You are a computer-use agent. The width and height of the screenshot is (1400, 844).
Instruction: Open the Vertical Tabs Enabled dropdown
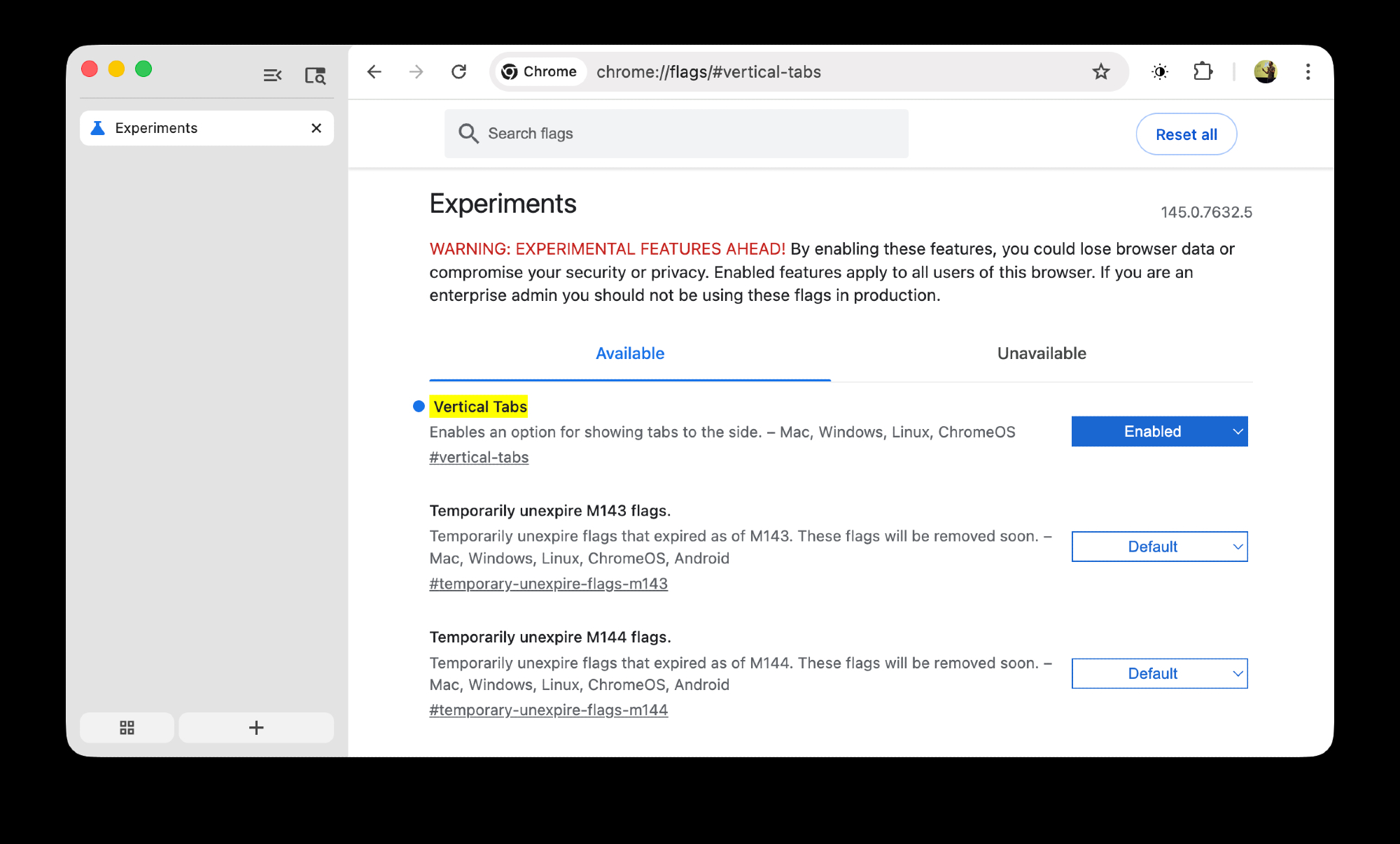pos(1159,431)
